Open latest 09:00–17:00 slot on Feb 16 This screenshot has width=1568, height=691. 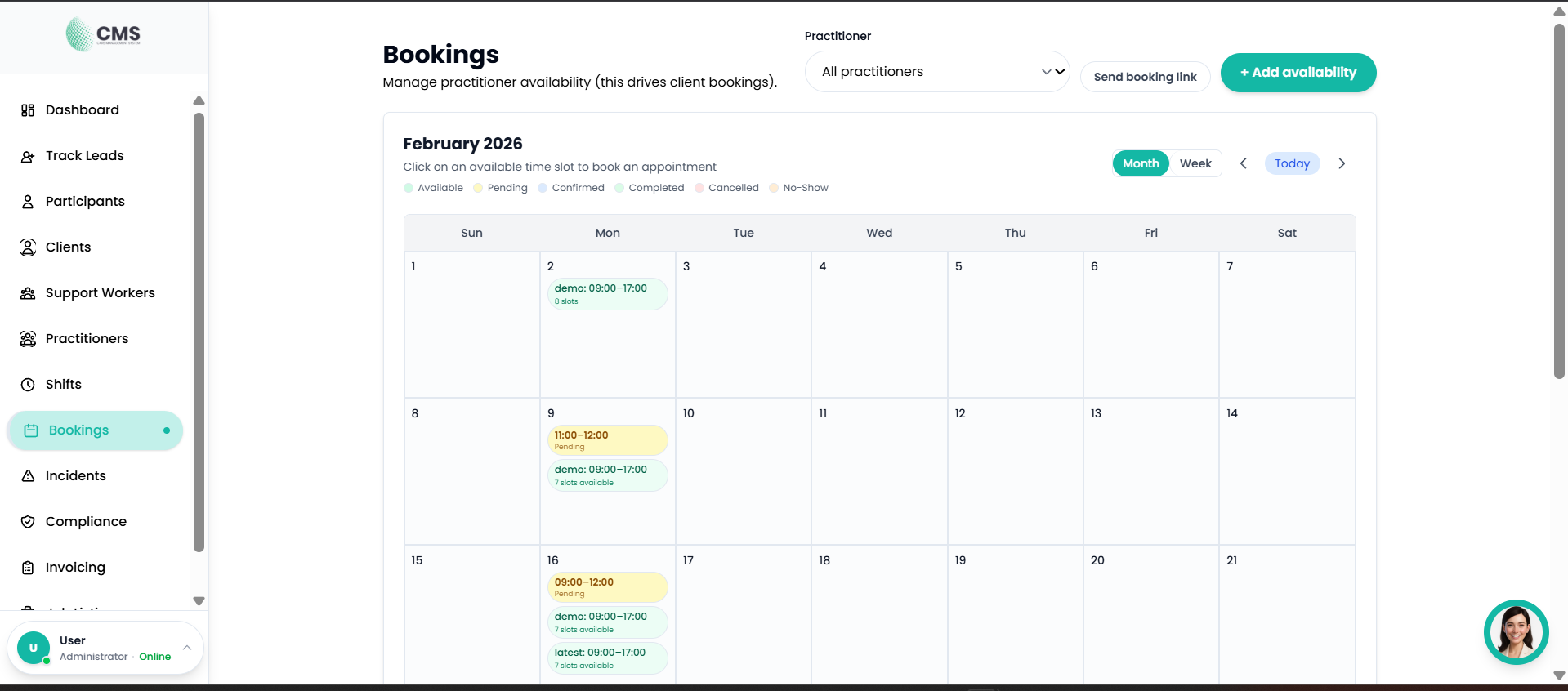607,658
